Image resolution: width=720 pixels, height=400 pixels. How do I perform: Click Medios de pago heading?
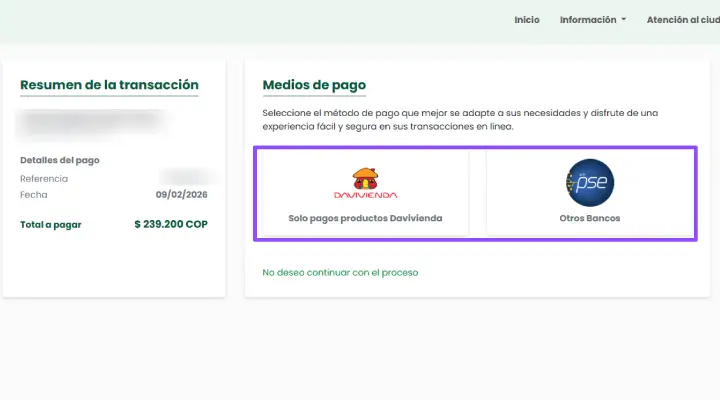[x=314, y=85]
